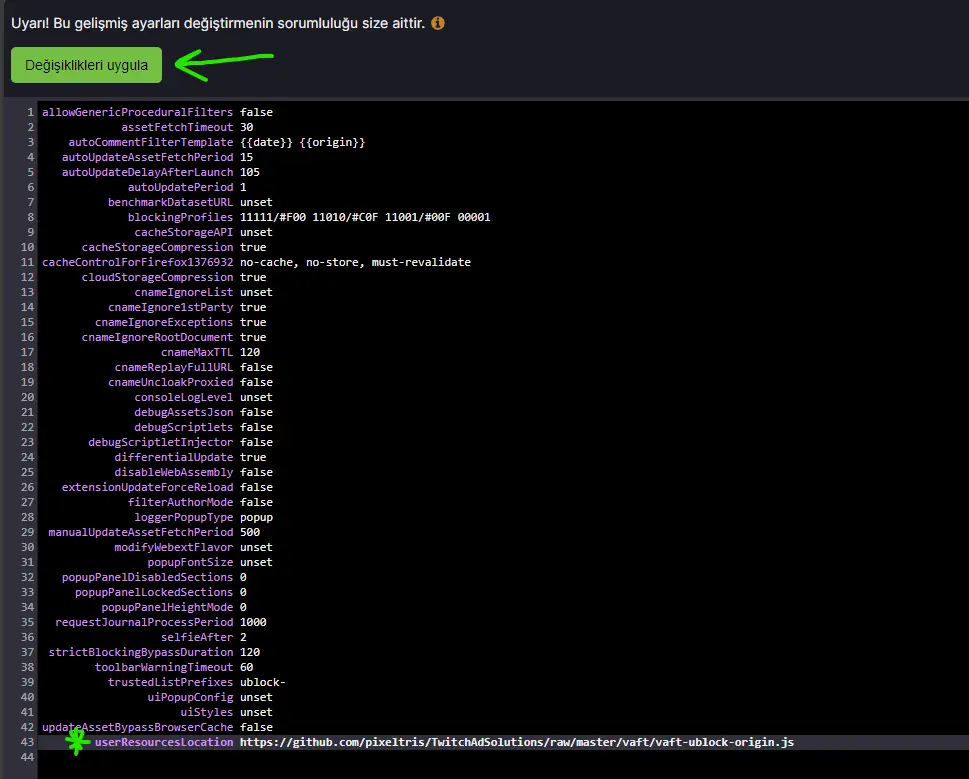Click uiPopupConfig setting name
Screen dimensions: 969x779
point(190,697)
